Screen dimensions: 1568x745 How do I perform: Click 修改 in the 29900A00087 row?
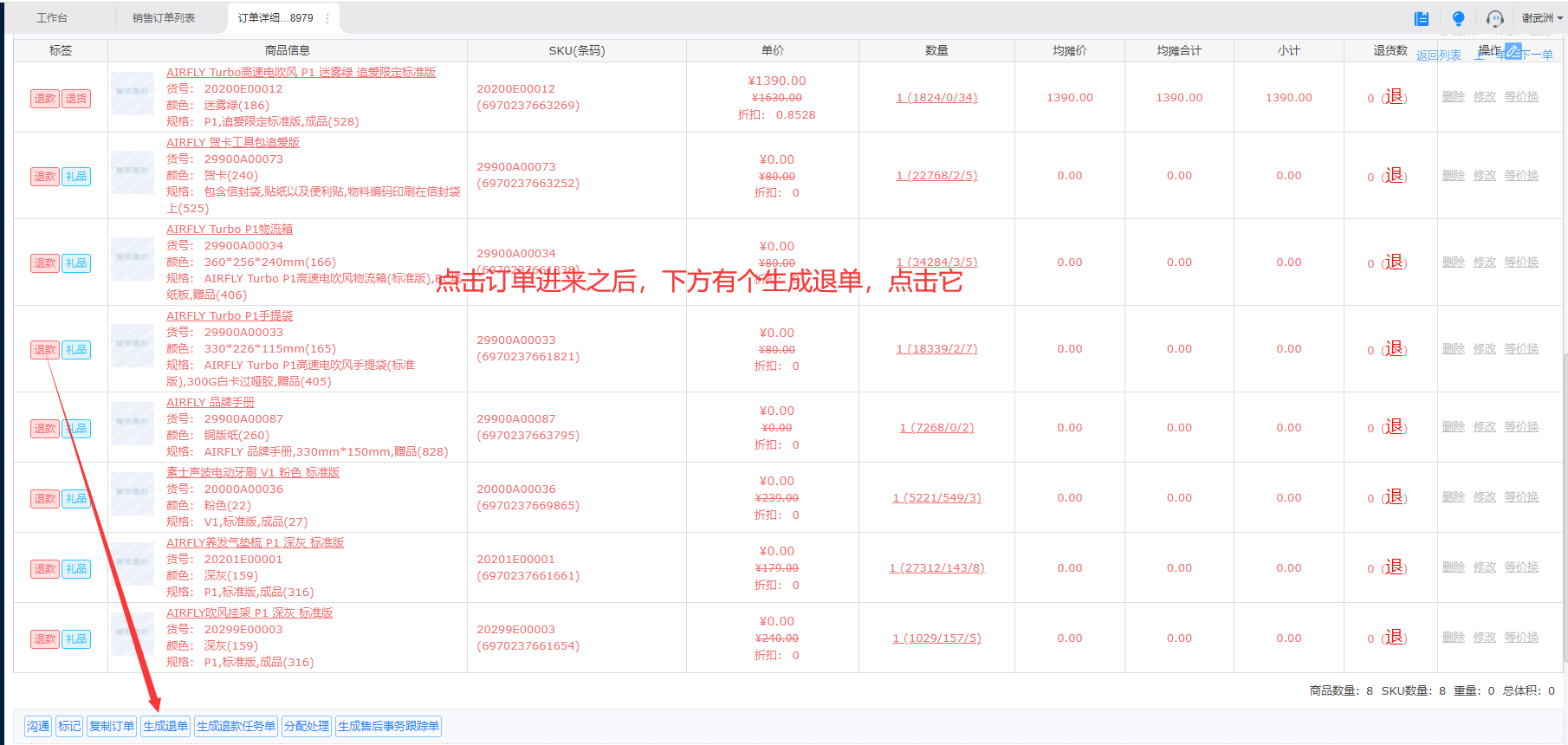[x=1485, y=427]
